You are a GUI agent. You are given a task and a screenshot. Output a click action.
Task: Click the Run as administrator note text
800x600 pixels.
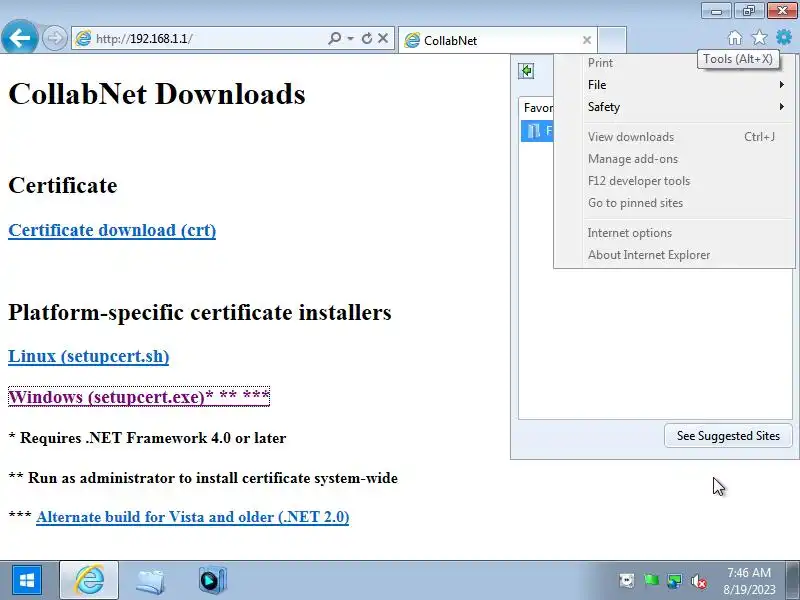pyautogui.click(x=203, y=478)
